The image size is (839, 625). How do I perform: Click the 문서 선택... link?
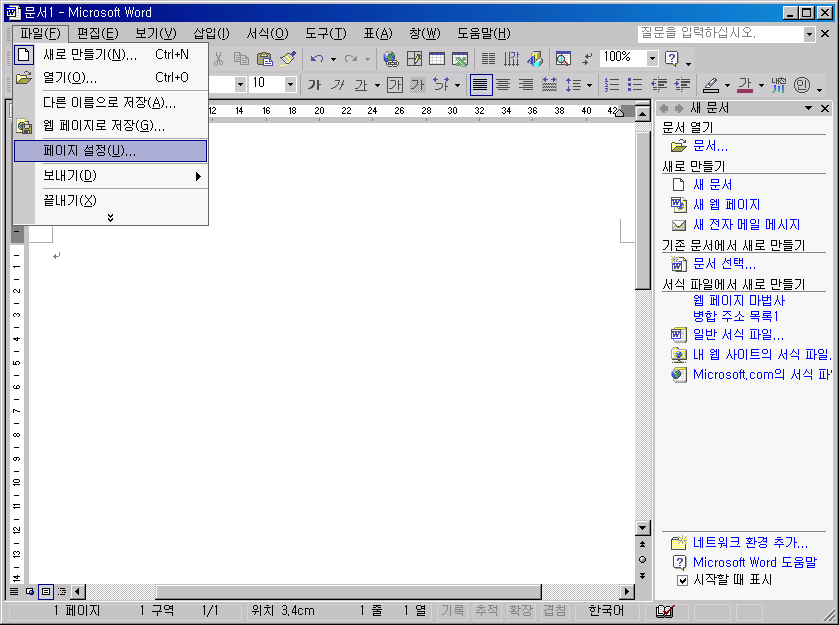[724, 264]
